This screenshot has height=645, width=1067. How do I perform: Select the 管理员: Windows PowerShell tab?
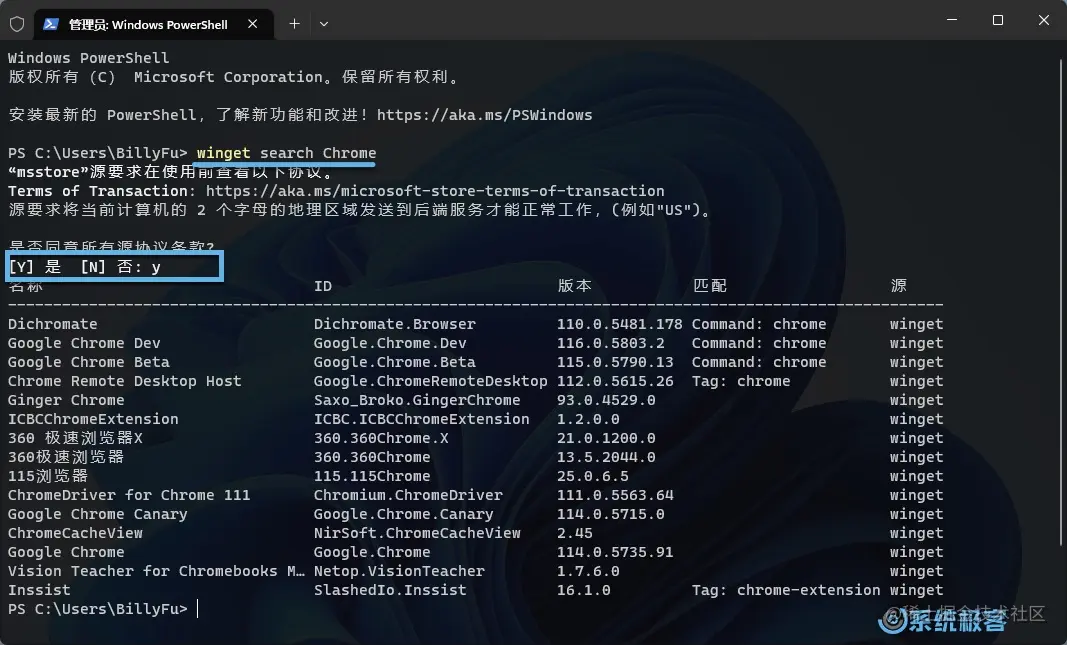click(x=154, y=24)
